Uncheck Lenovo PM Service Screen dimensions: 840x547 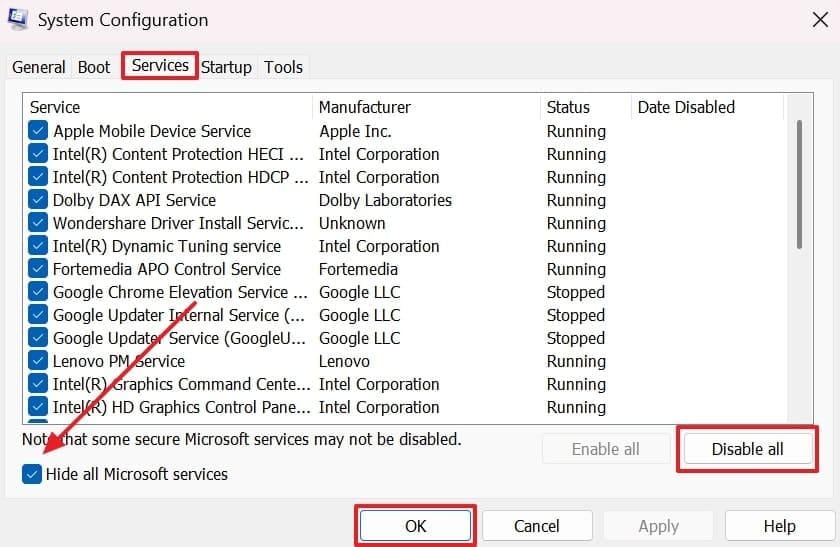click(x=38, y=361)
